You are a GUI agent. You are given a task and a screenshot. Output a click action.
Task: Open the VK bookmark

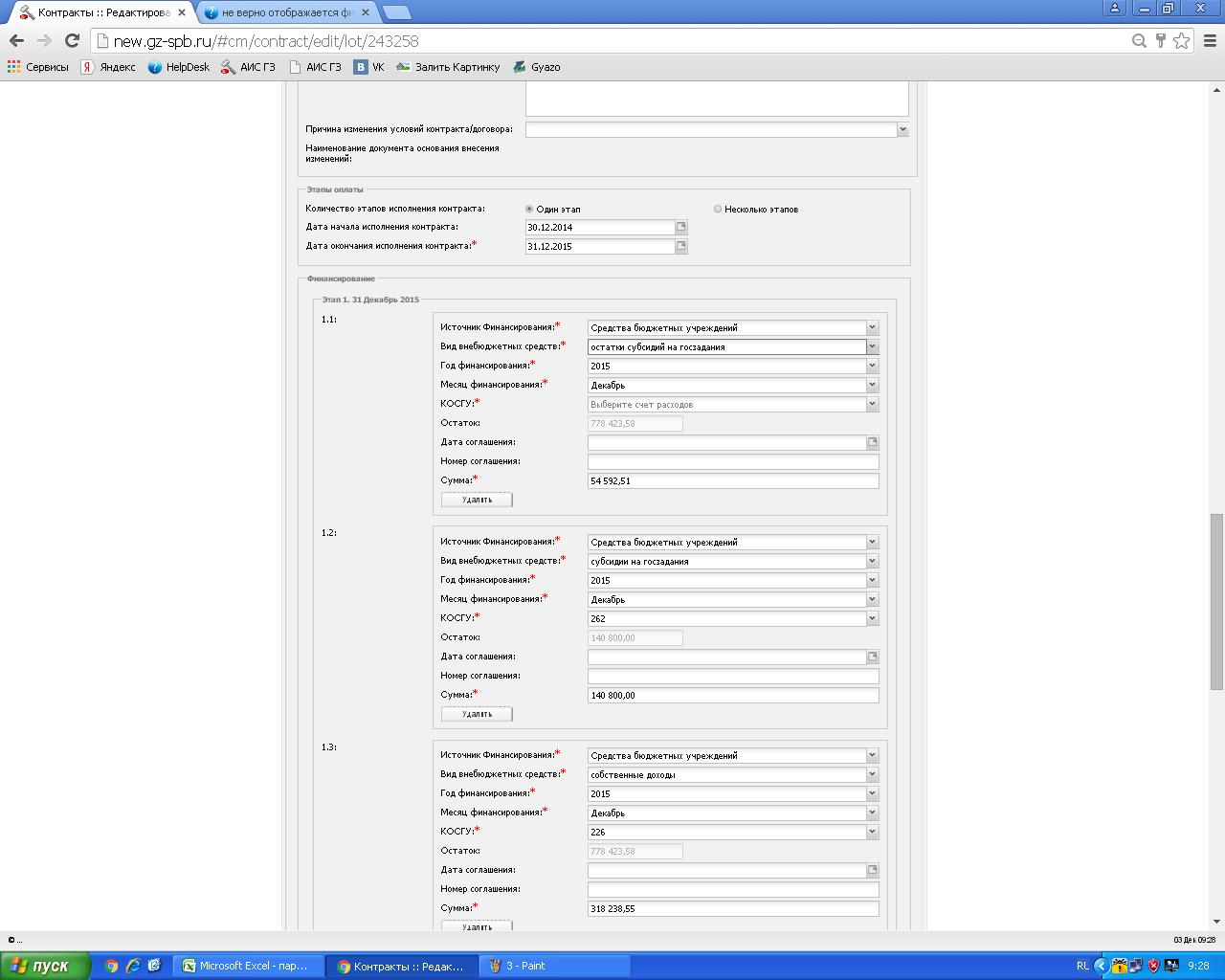point(369,67)
